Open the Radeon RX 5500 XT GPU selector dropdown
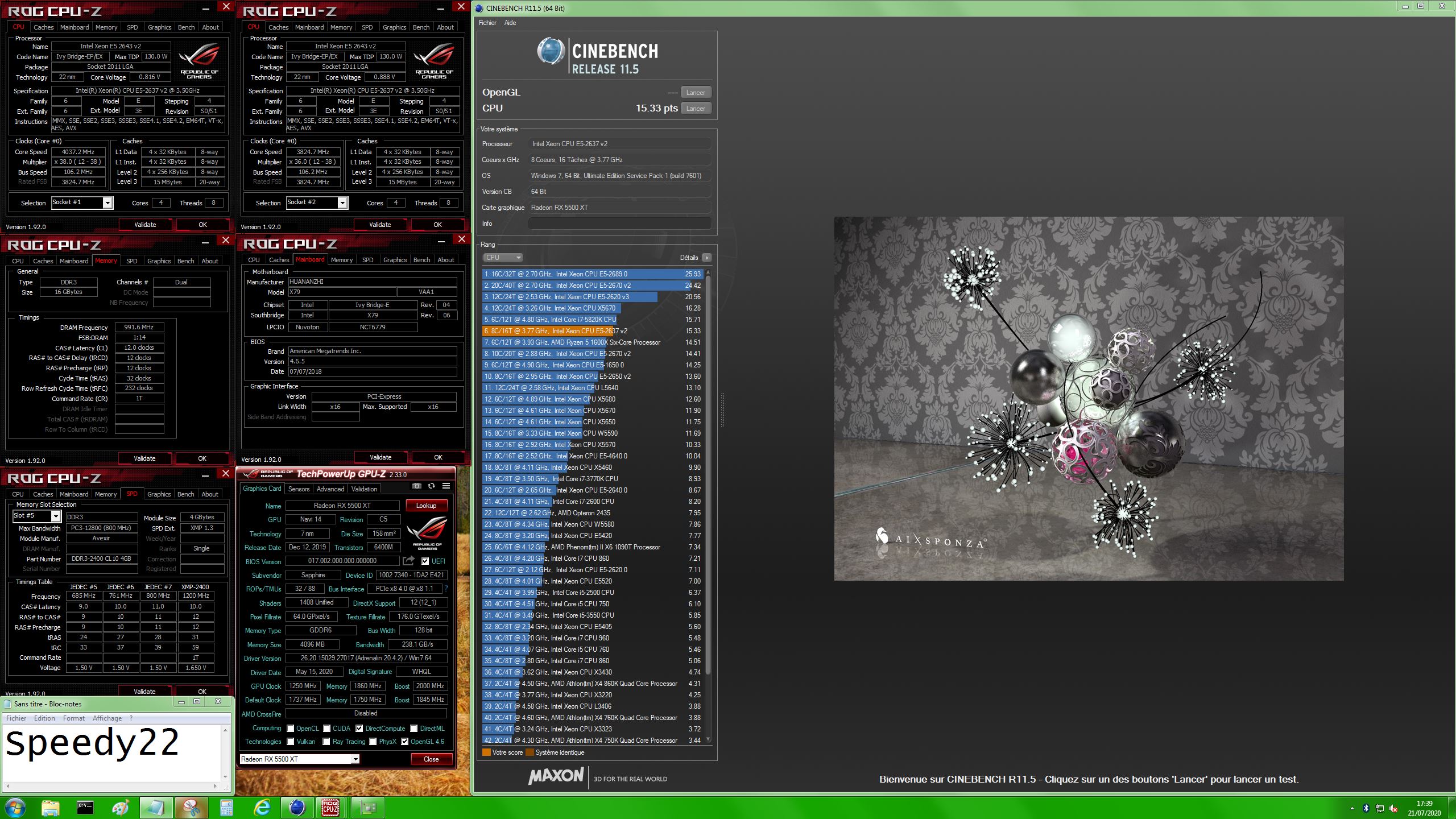This screenshot has width=1456, height=819. (x=299, y=759)
